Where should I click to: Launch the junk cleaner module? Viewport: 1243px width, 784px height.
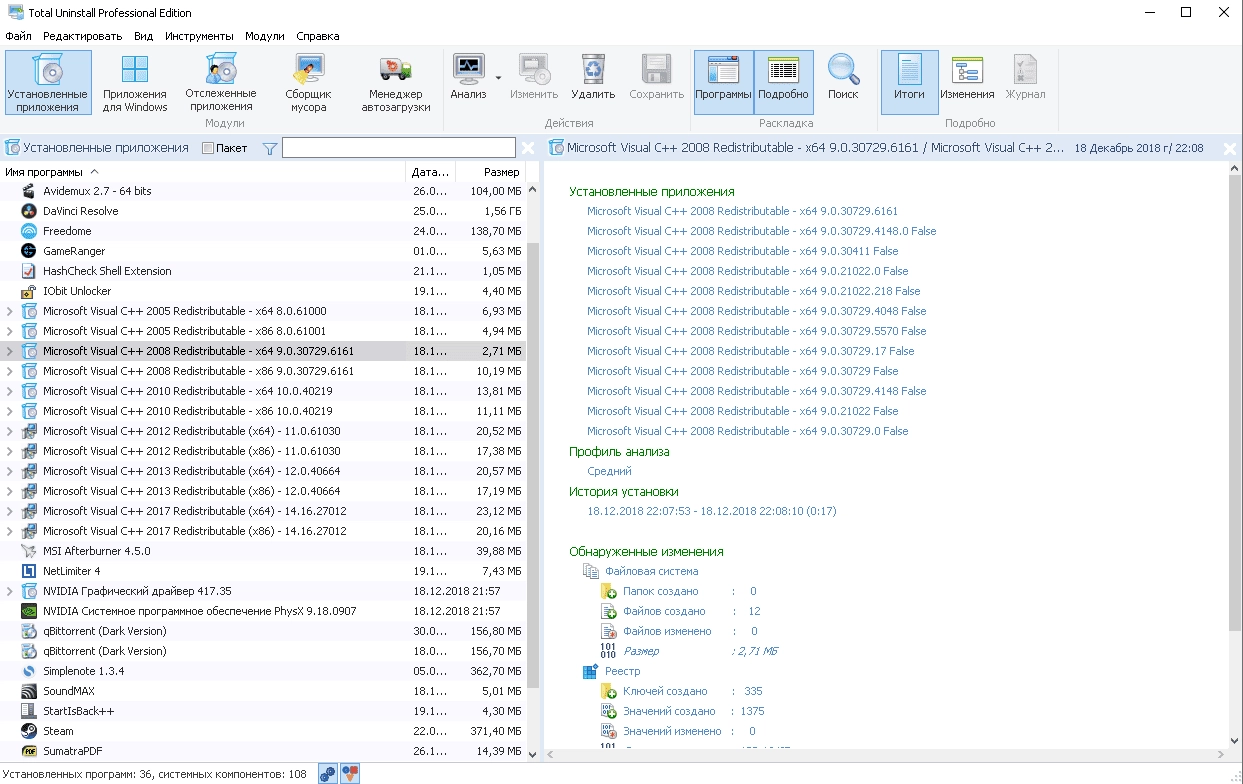[309, 83]
